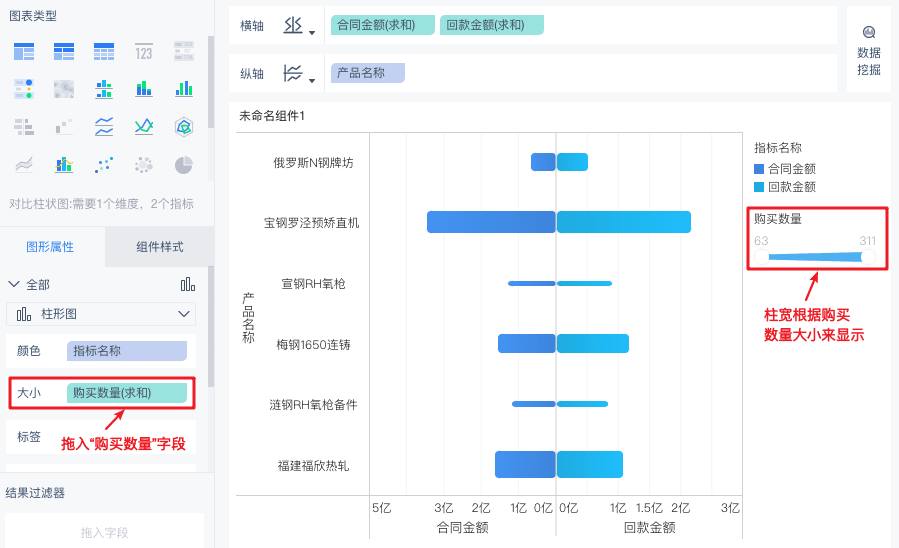Screen dimensions: 899x548
Task: Select the contrast bar chart icon
Action: pyautogui.click(x=24, y=126)
